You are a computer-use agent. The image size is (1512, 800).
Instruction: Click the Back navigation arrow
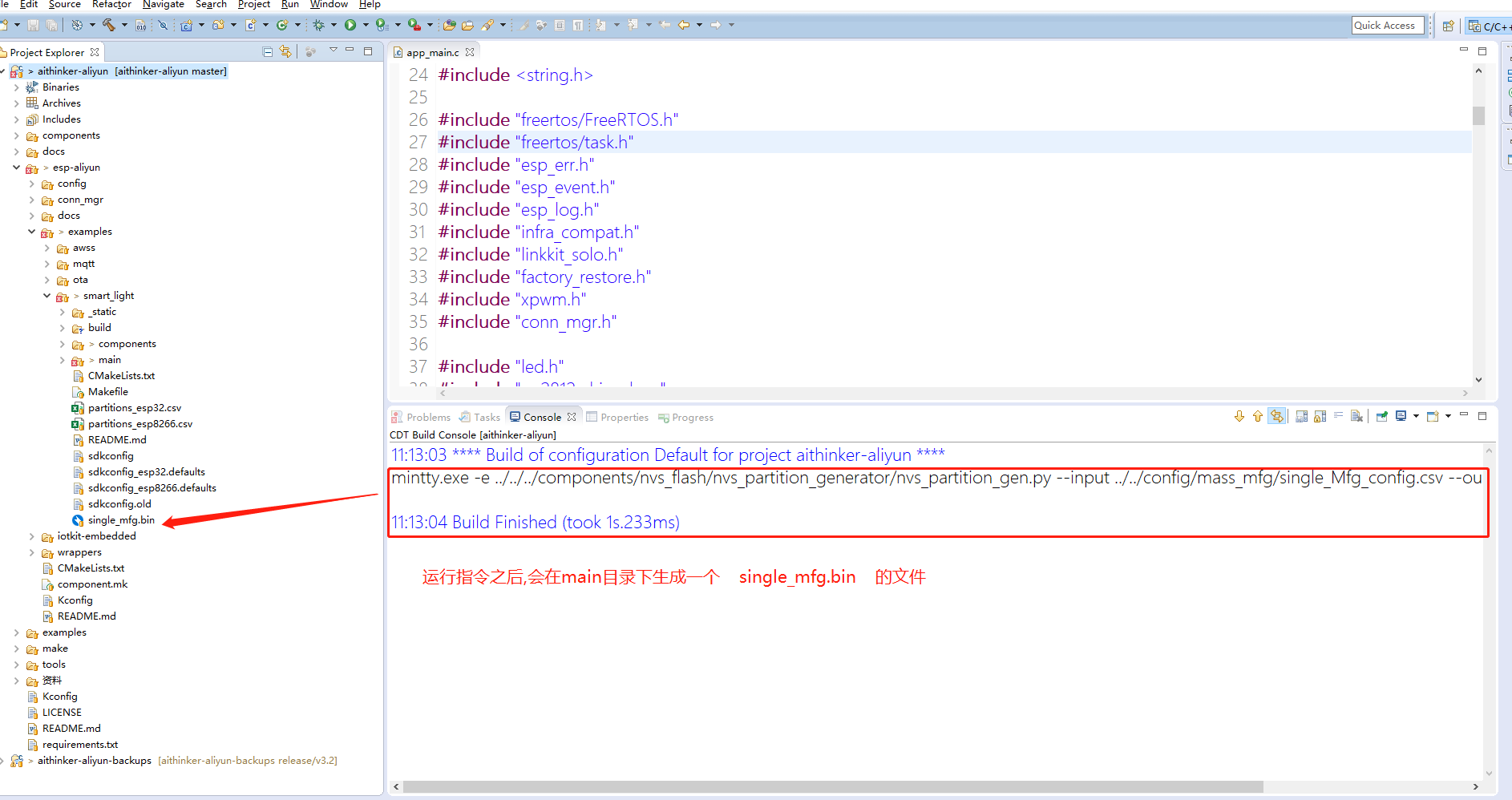click(x=684, y=25)
